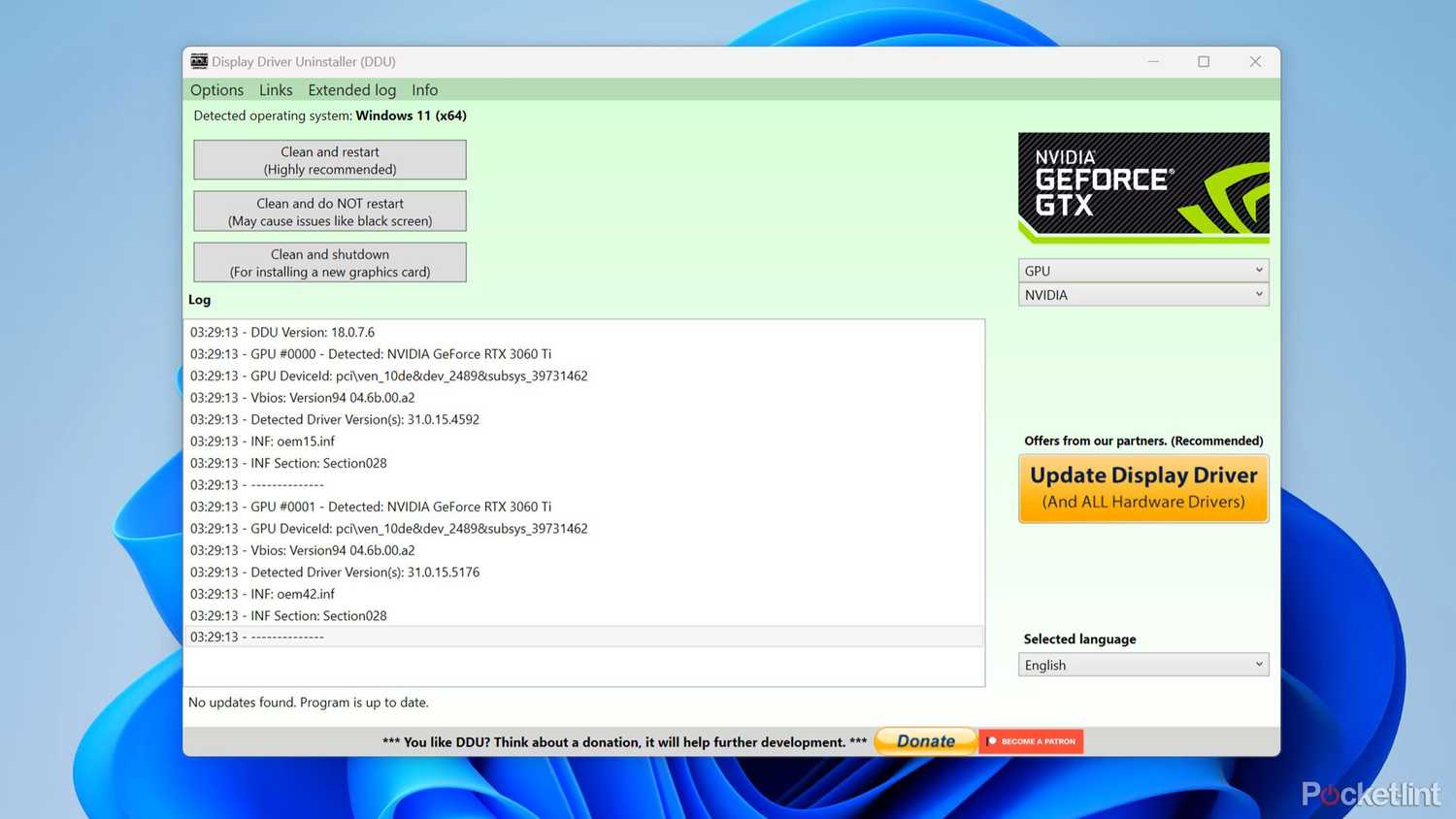Open the Info menu
The image size is (1456, 819).
[424, 89]
